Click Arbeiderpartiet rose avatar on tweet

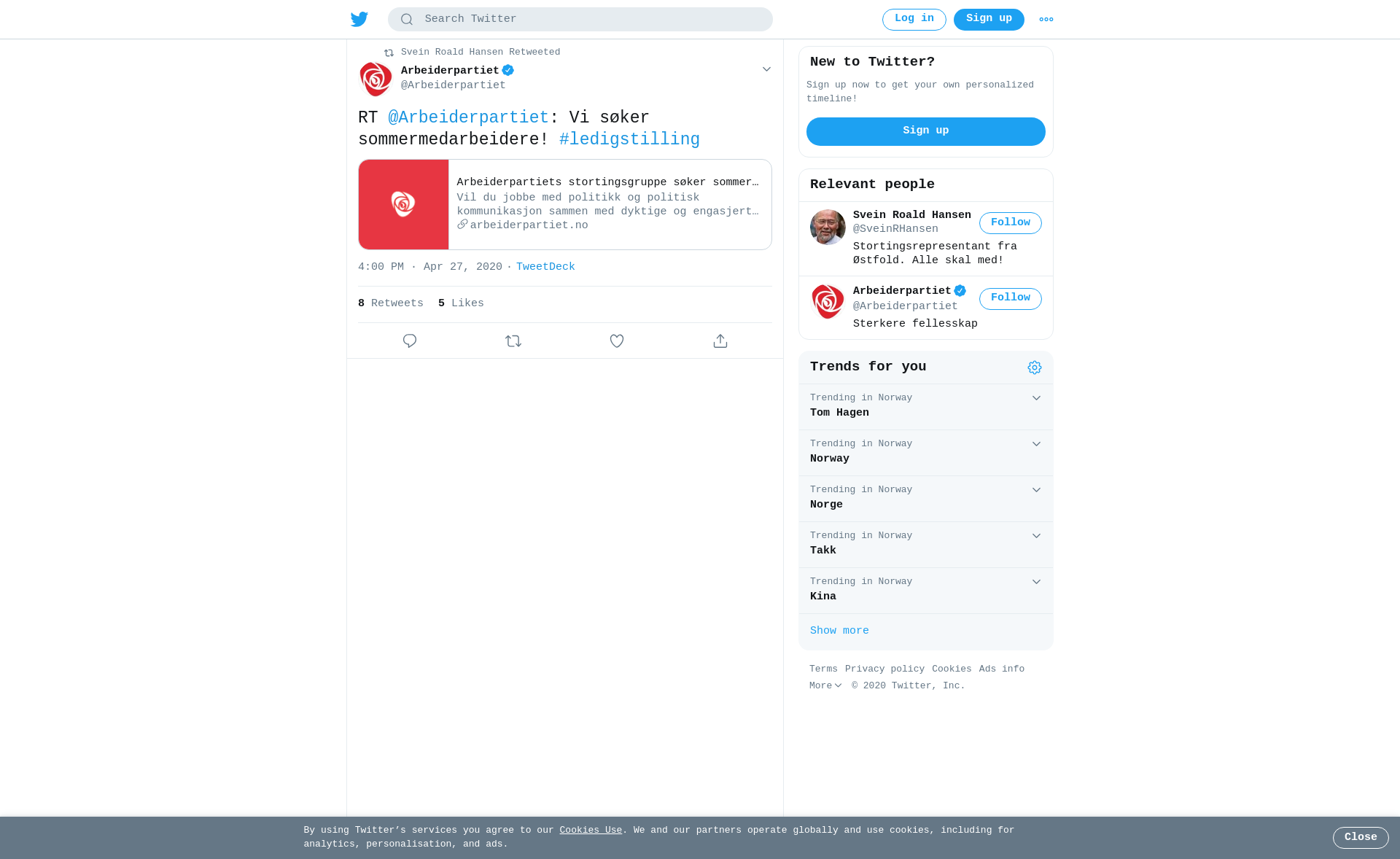click(376, 79)
